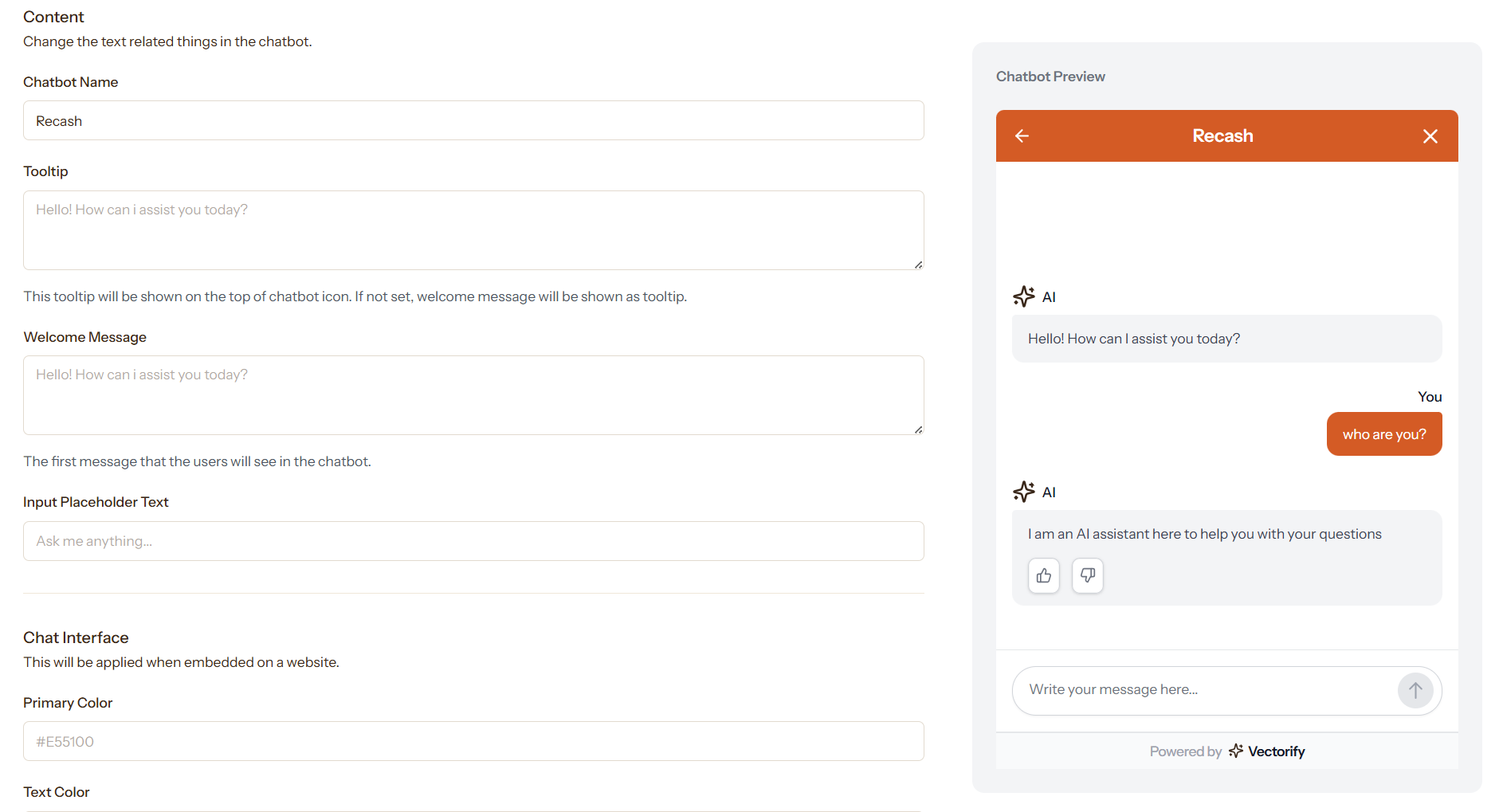Click the Recash title in the preview header
Viewport: 1499px width, 812px height.
[1222, 135]
